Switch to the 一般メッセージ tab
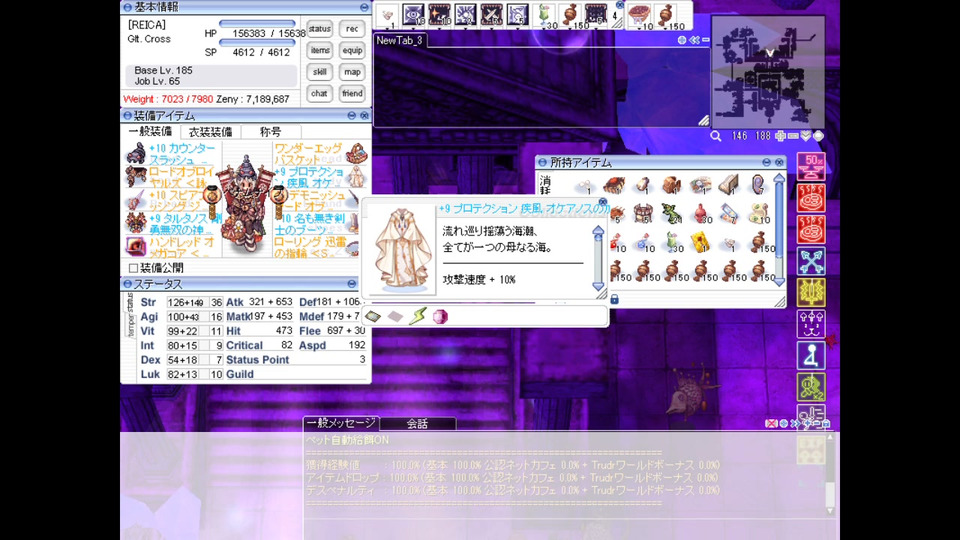Viewport: 960px width, 540px height. 341,423
